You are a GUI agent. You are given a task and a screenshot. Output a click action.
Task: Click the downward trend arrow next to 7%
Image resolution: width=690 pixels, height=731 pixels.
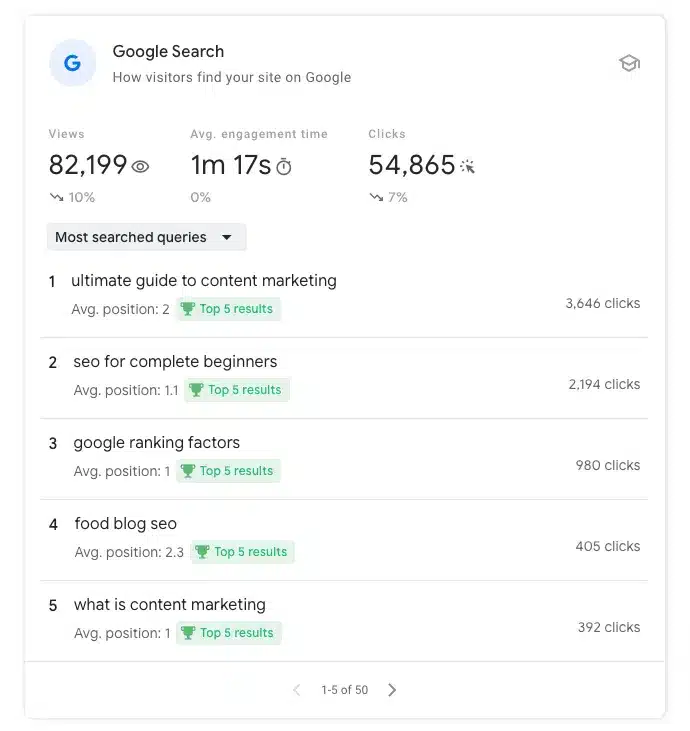[376, 197]
